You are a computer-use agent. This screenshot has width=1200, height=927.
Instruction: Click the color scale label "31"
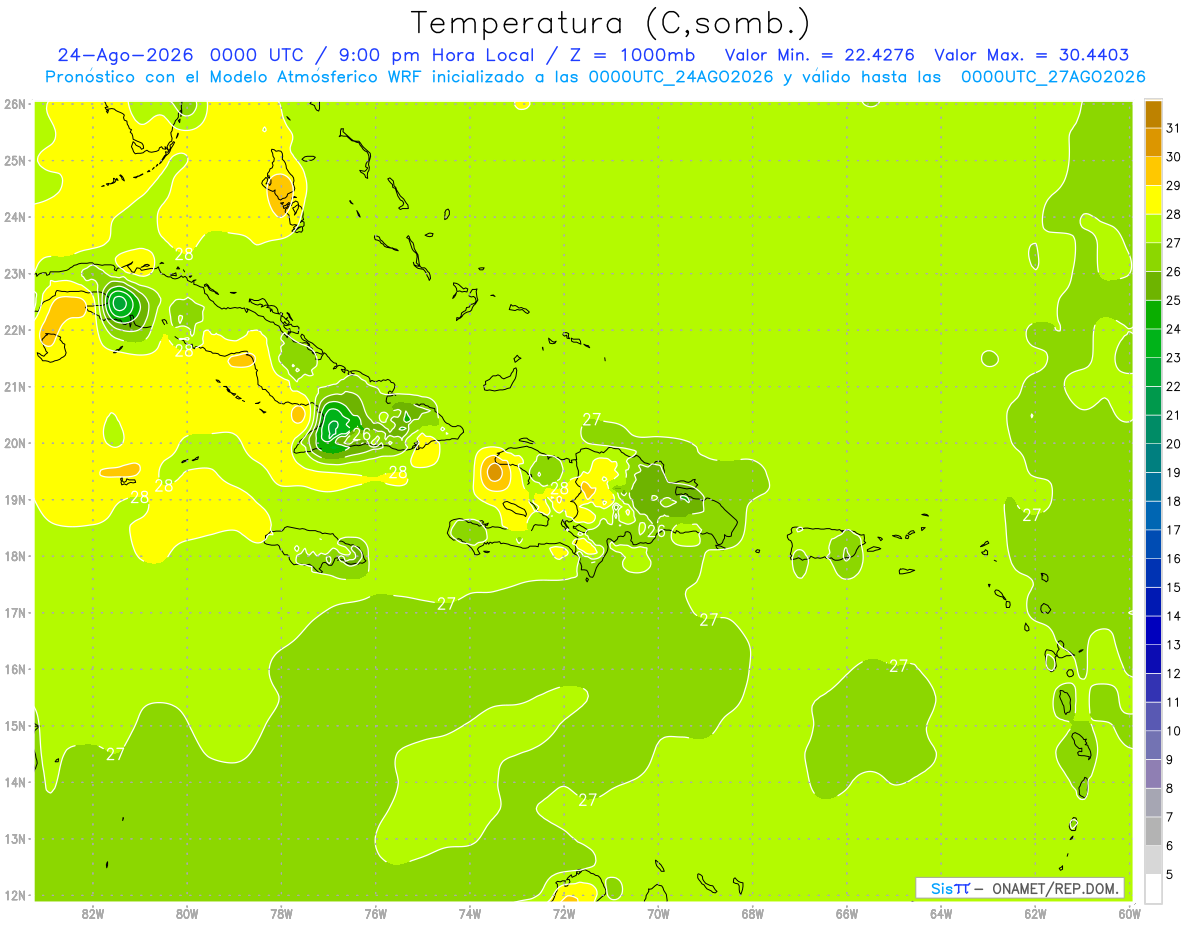click(x=1174, y=128)
